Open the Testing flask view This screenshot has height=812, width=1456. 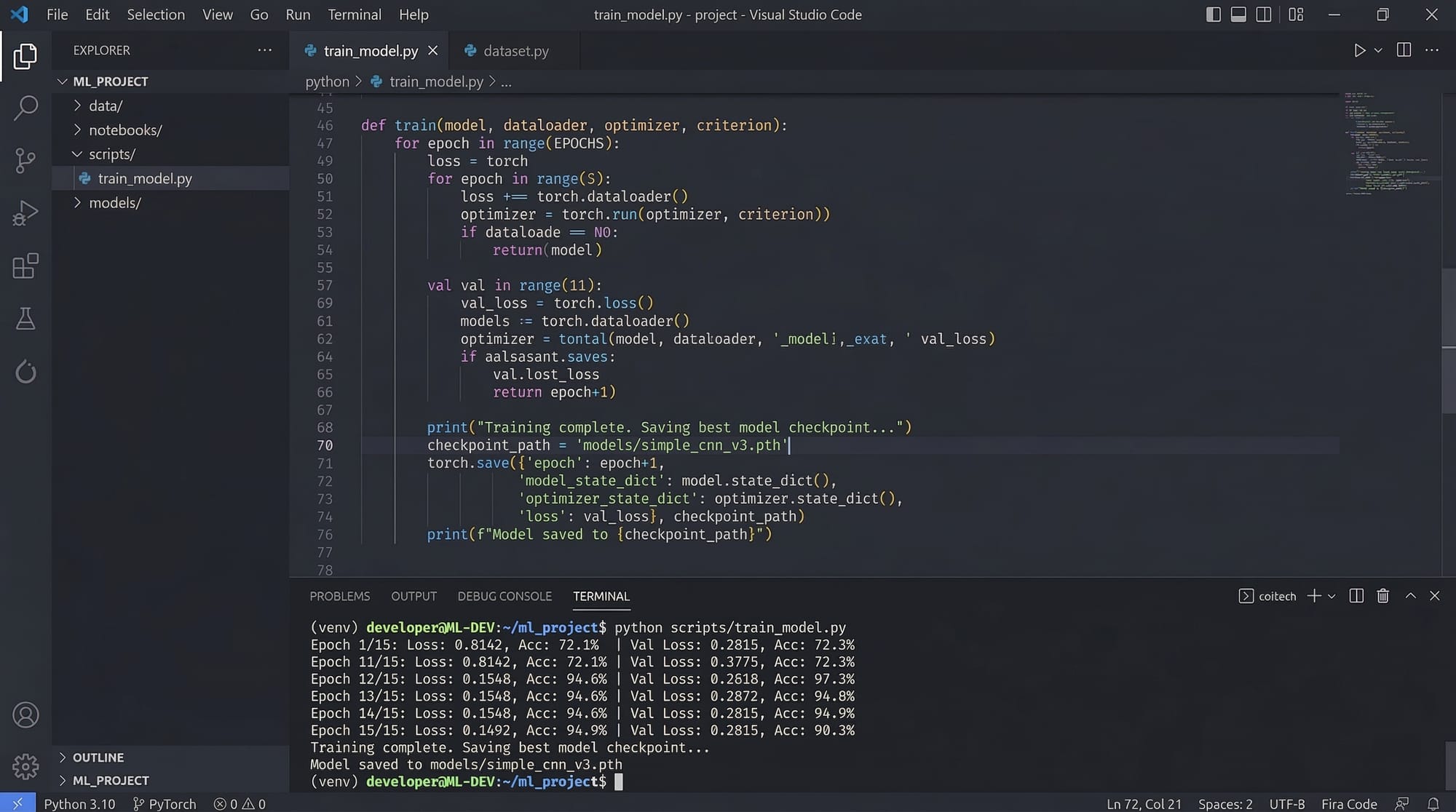point(25,319)
